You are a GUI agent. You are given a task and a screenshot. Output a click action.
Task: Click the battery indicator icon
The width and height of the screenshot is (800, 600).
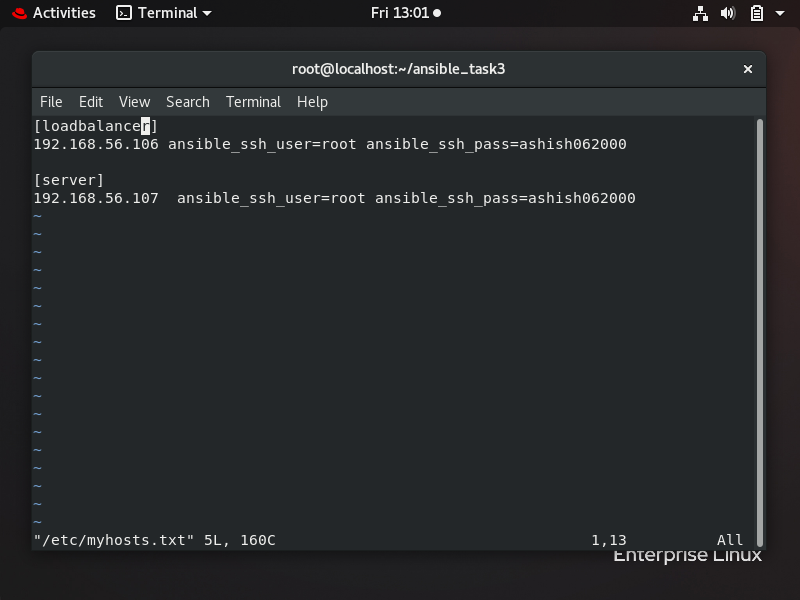755,13
